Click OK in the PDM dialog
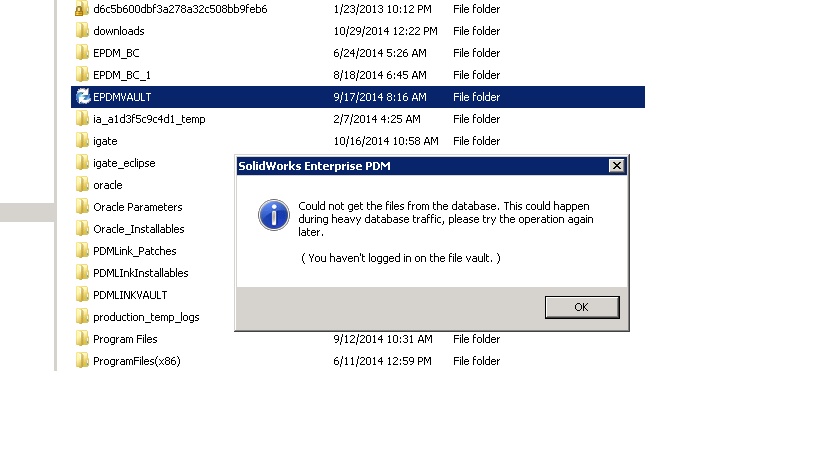The height and width of the screenshot is (460, 819). (582, 307)
